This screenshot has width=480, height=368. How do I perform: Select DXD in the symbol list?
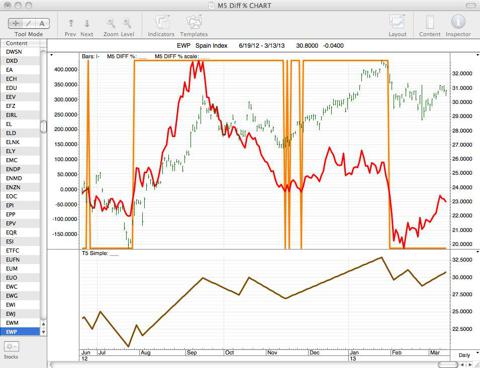click(20, 61)
